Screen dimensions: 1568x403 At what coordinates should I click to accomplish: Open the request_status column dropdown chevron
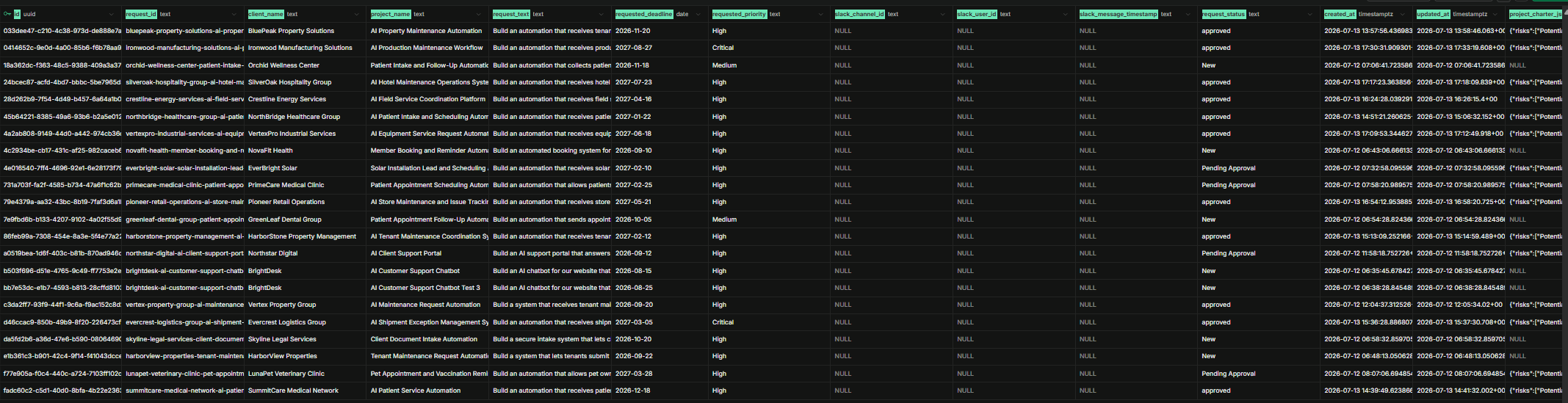tap(1310, 14)
